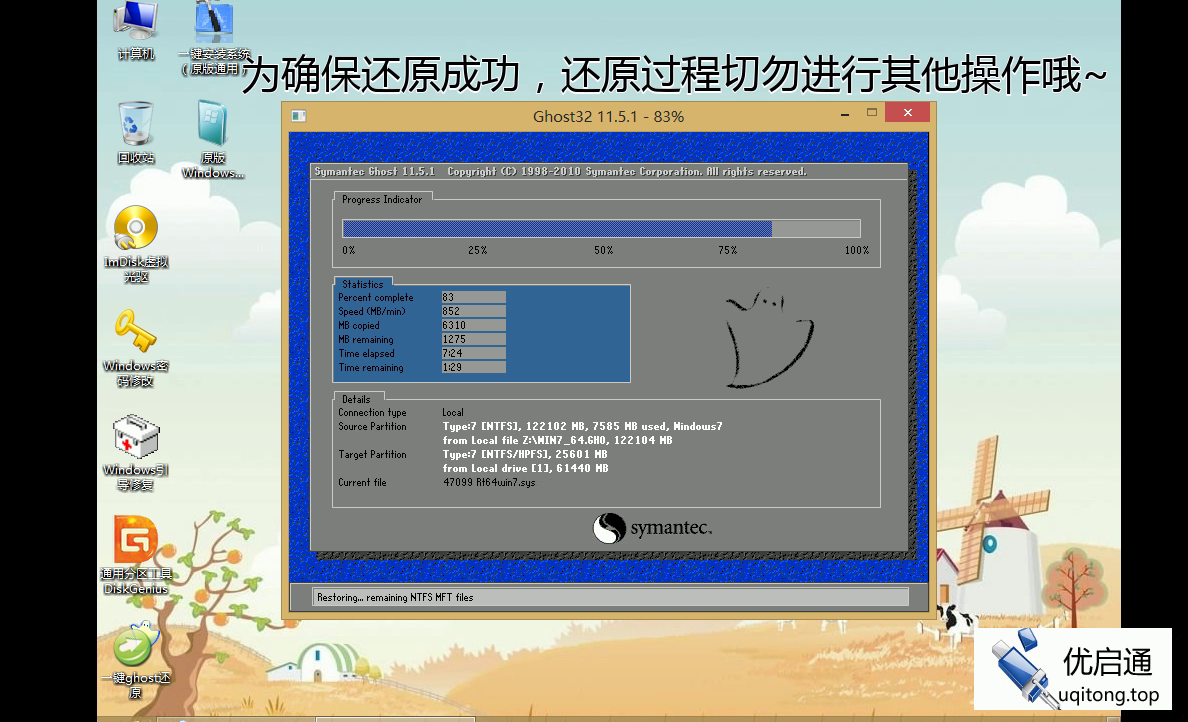The width and height of the screenshot is (1188, 722).
Task: Launch the Windows引导修复 tool
Action: click(x=135, y=440)
